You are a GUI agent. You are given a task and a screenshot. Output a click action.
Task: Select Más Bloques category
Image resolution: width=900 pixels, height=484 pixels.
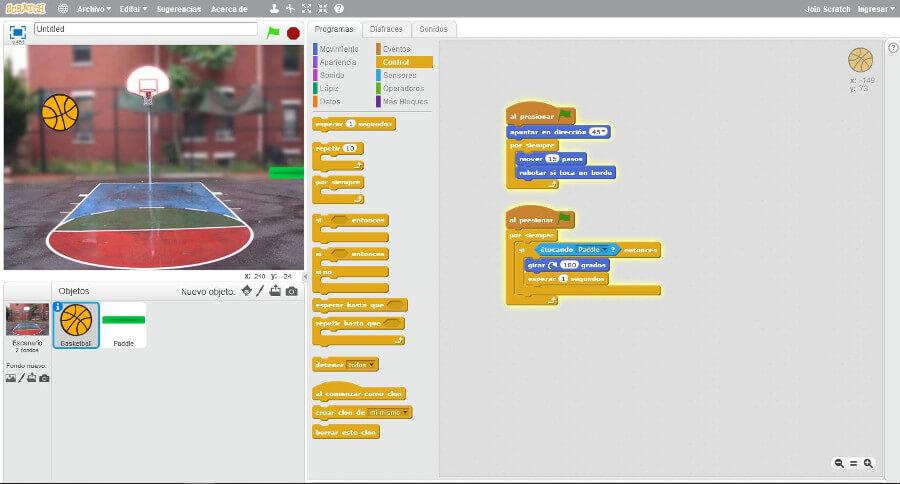tap(405, 101)
